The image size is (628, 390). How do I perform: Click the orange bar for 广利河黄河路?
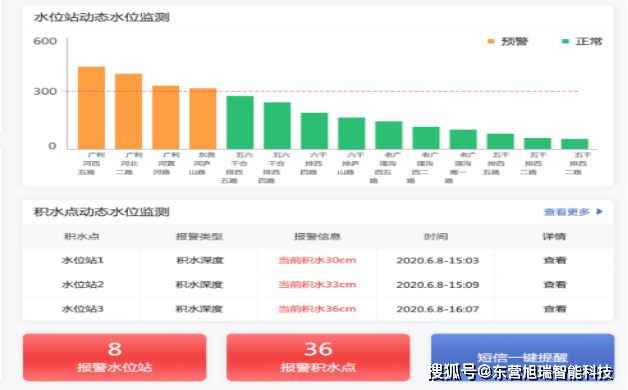pyautogui.click(x=166, y=117)
